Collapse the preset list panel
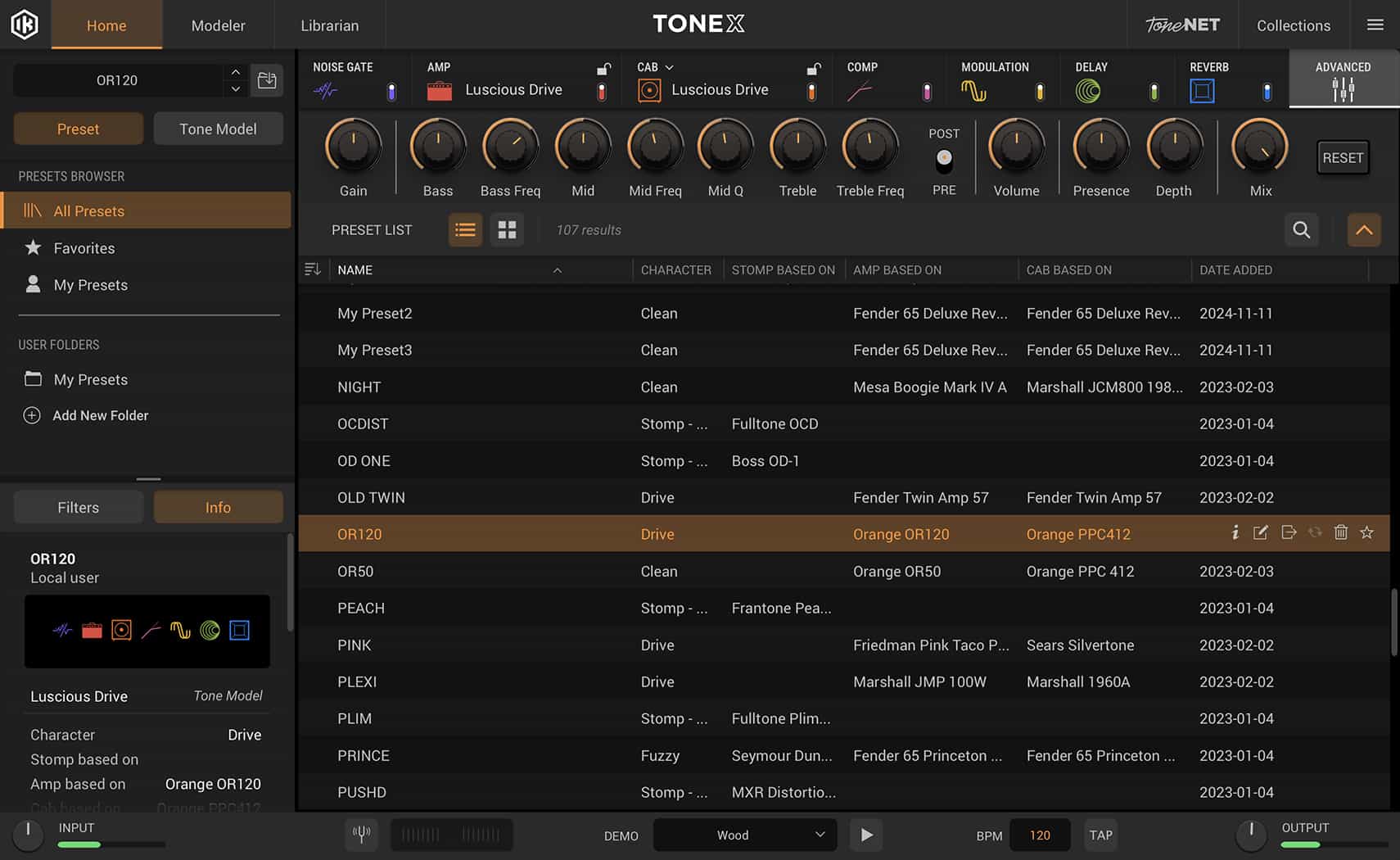 tap(1363, 230)
